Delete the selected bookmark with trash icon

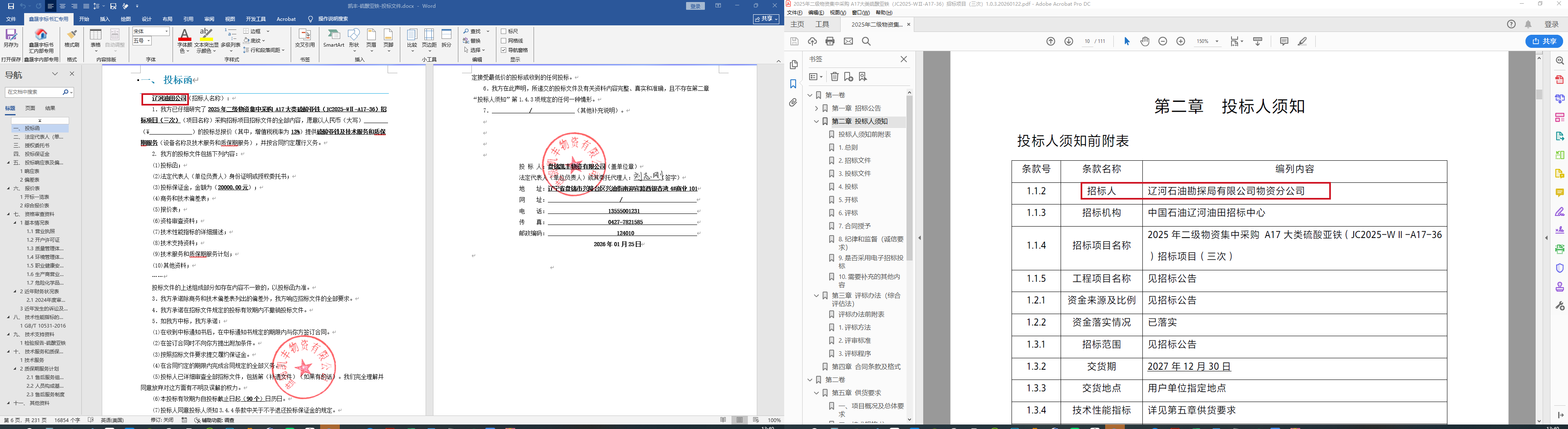pyautogui.click(x=834, y=76)
